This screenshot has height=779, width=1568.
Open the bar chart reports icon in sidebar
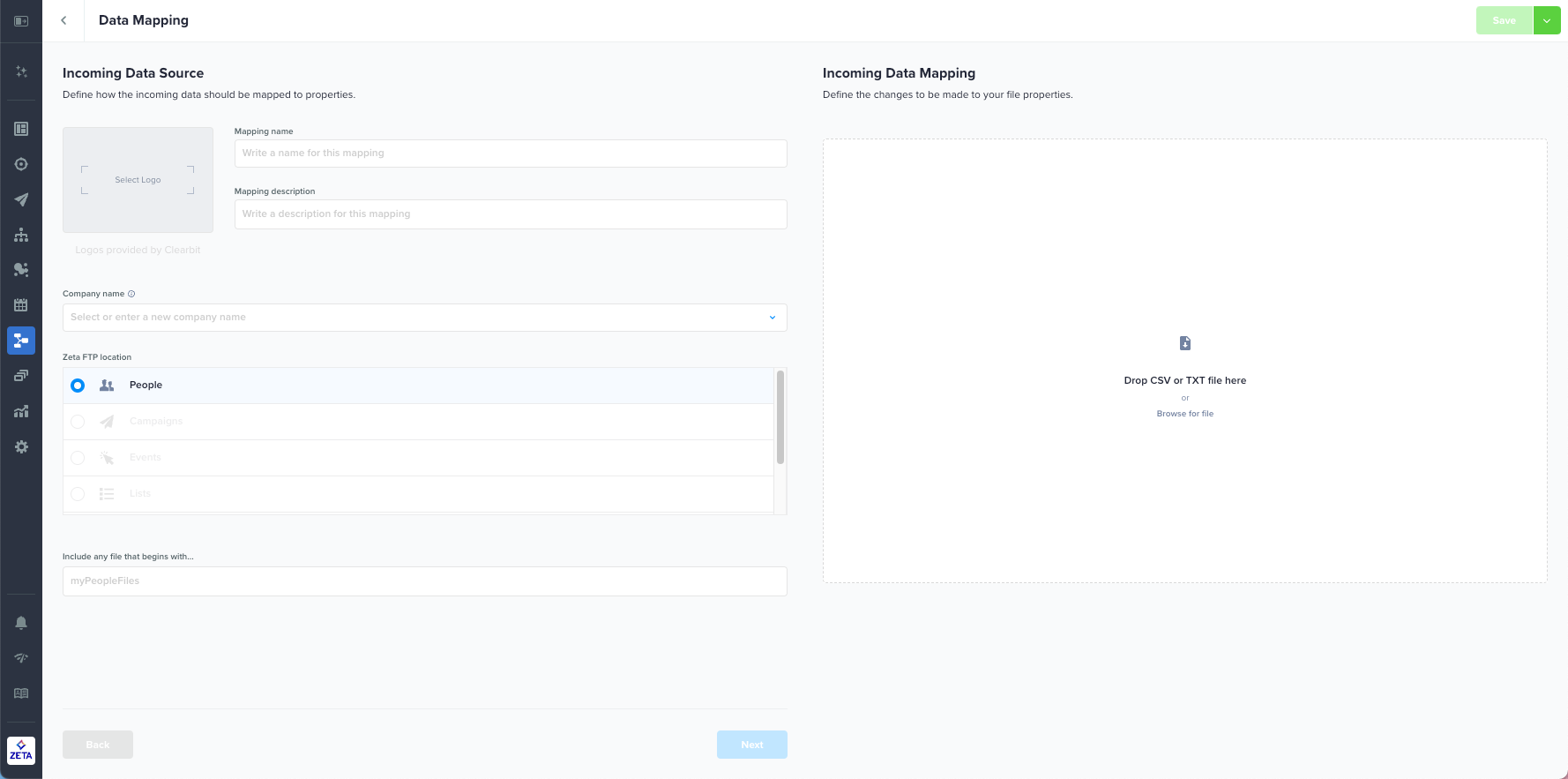21,411
